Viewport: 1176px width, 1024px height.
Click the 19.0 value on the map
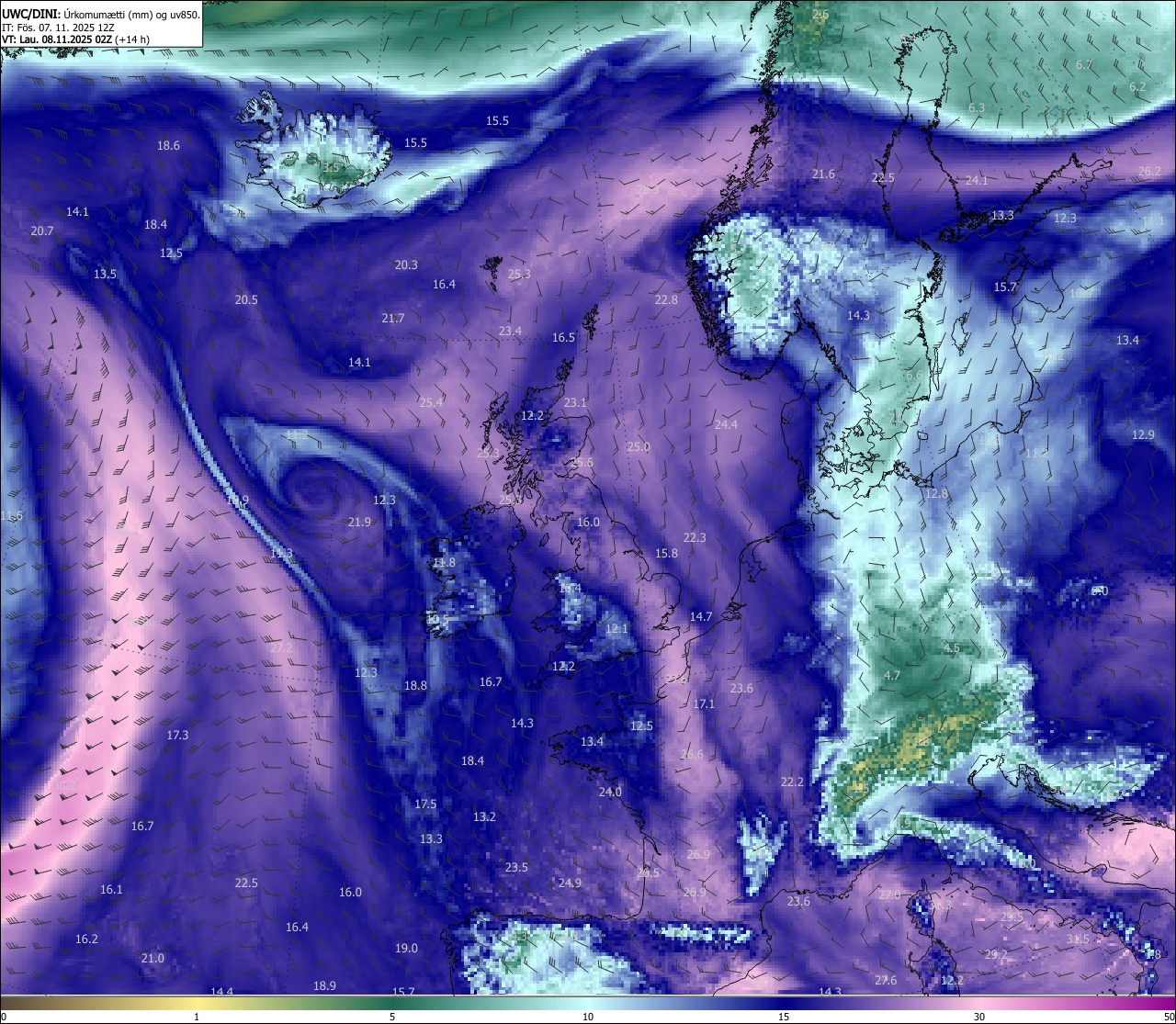406,948
